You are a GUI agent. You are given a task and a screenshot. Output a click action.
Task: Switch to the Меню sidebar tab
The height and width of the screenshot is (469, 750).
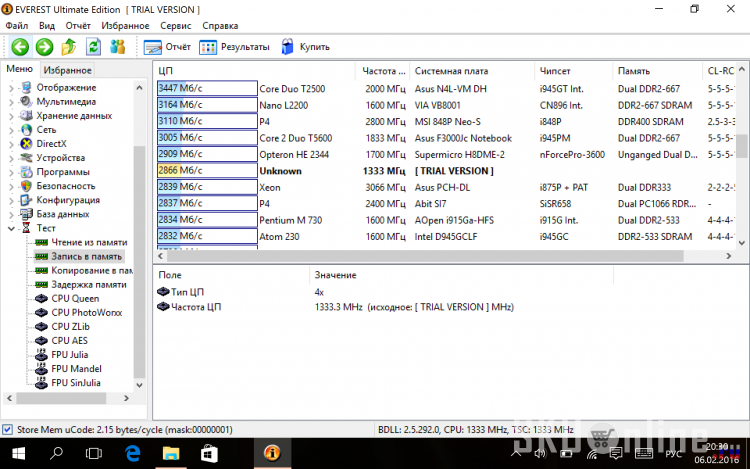click(x=19, y=69)
